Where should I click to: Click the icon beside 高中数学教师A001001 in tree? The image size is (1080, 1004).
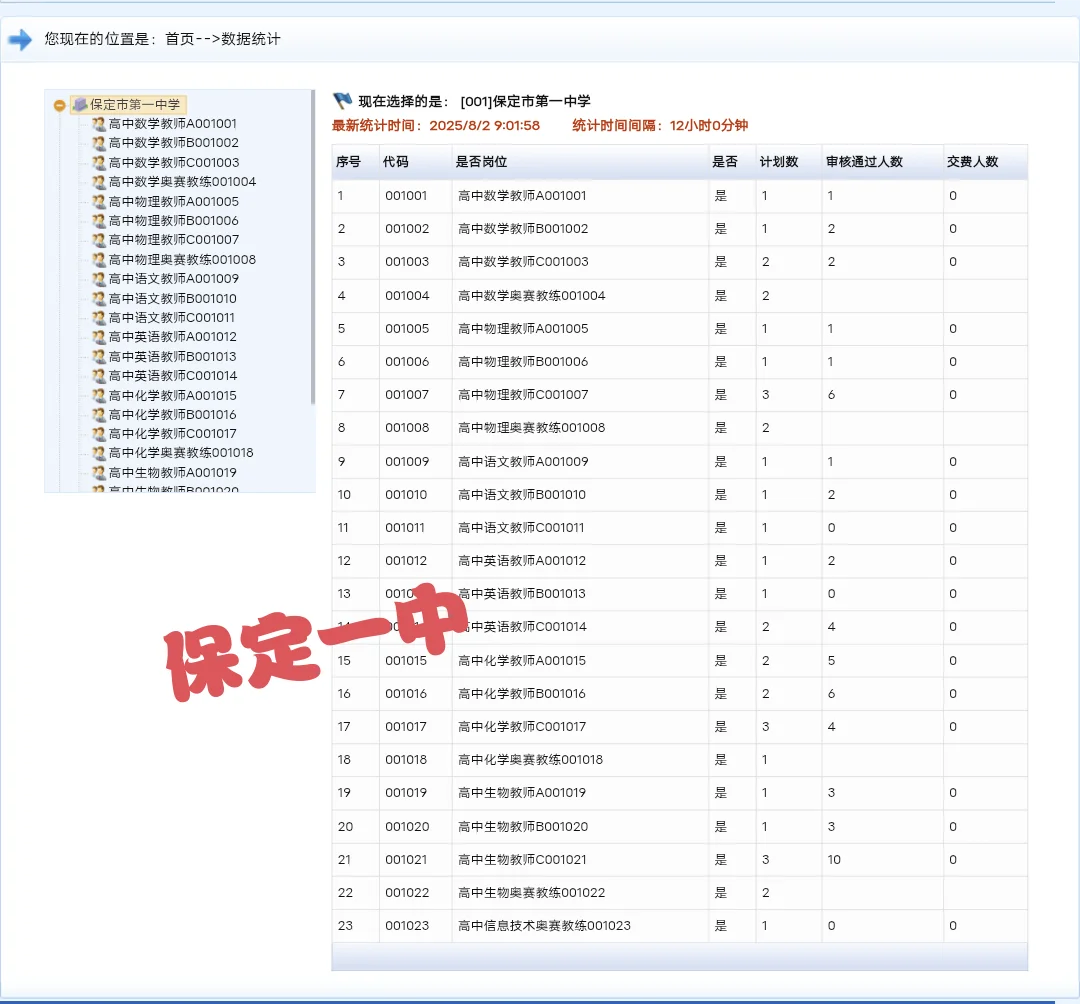click(98, 124)
